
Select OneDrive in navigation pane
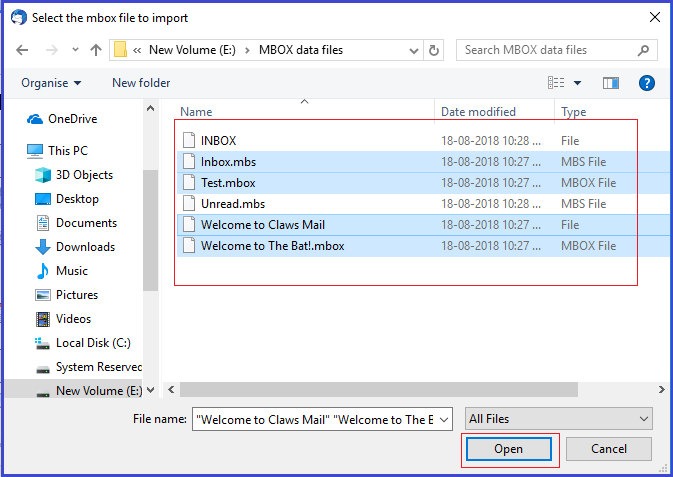tap(73, 119)
